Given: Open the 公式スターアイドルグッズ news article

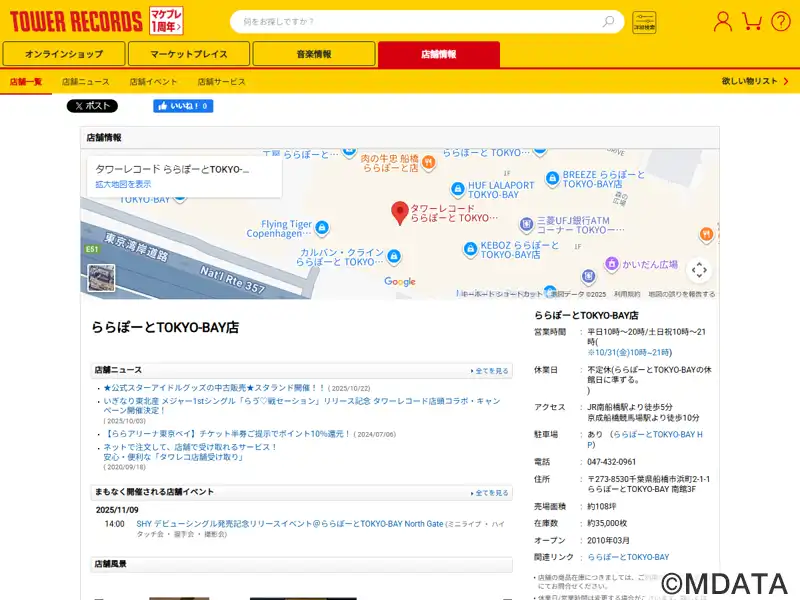Looking at the screenshot, I should click(x=214, y=388).
